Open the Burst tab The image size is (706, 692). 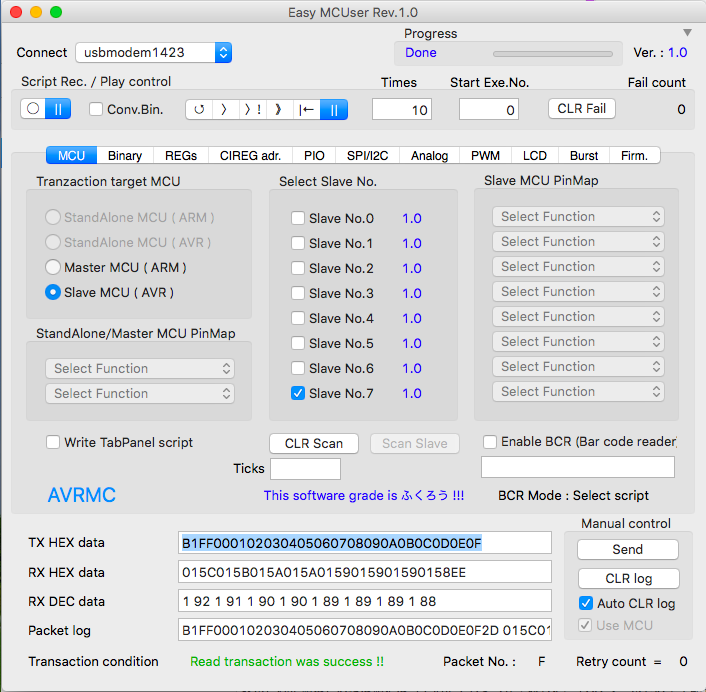click(584, 155)
